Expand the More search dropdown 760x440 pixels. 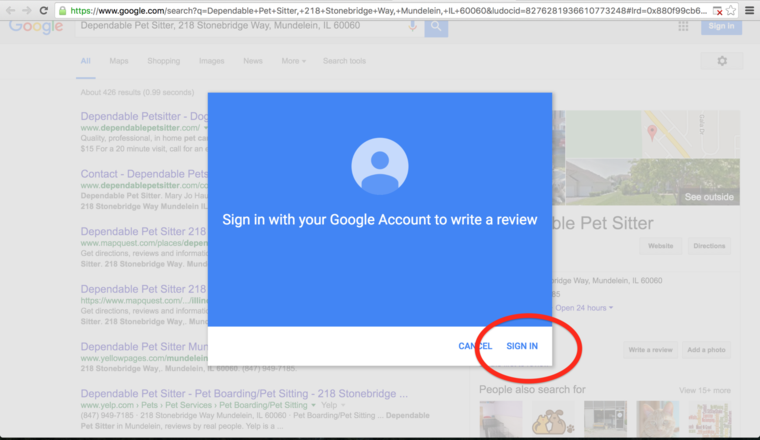pyautogui.click(x=293, y=61)
